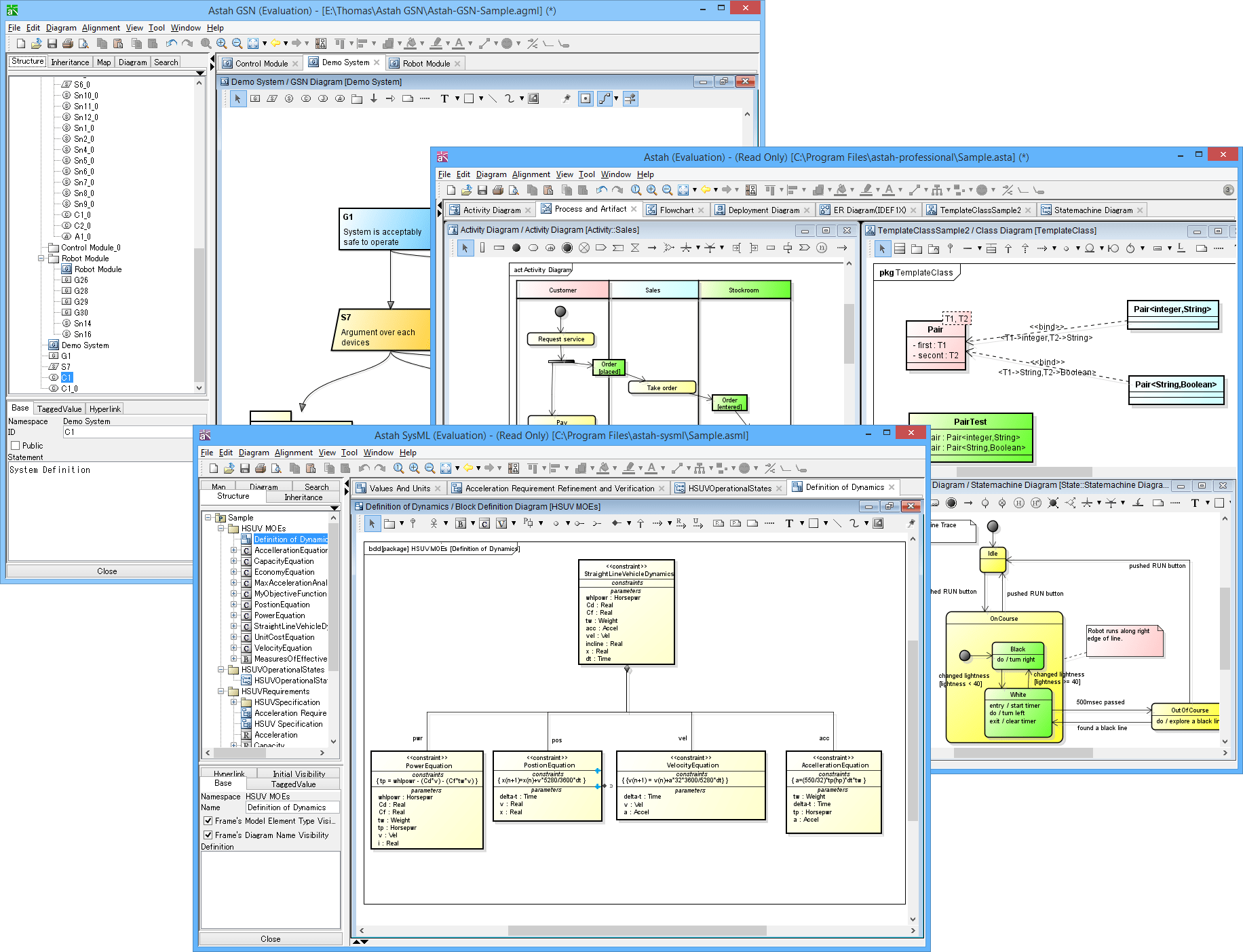Collapse HSUVRequirements package in SysML tree
The image size is (1243, 952).
tap(221, 691)
